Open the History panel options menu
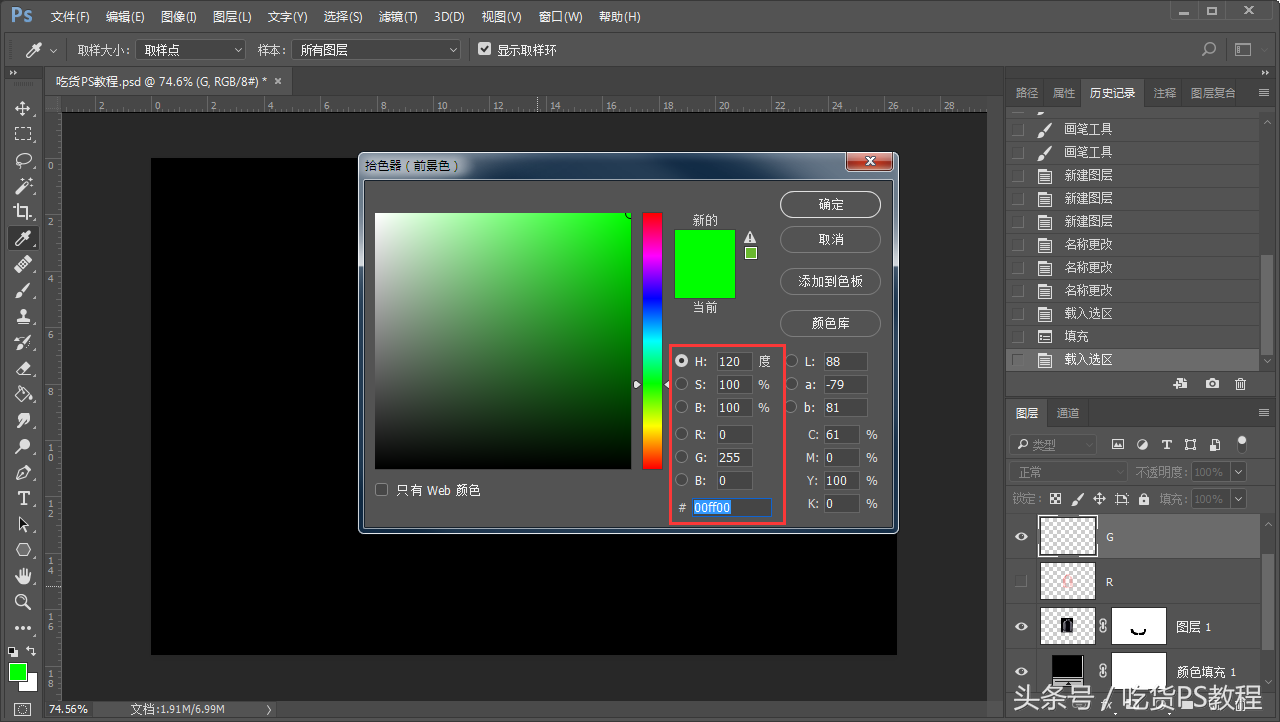 (1264, 93)
